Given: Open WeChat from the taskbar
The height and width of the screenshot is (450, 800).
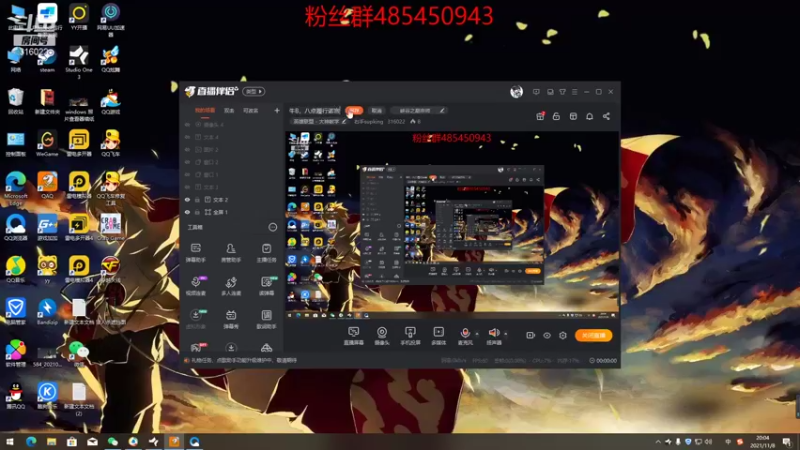Looking at the screenshot, I should click(113, 442).
